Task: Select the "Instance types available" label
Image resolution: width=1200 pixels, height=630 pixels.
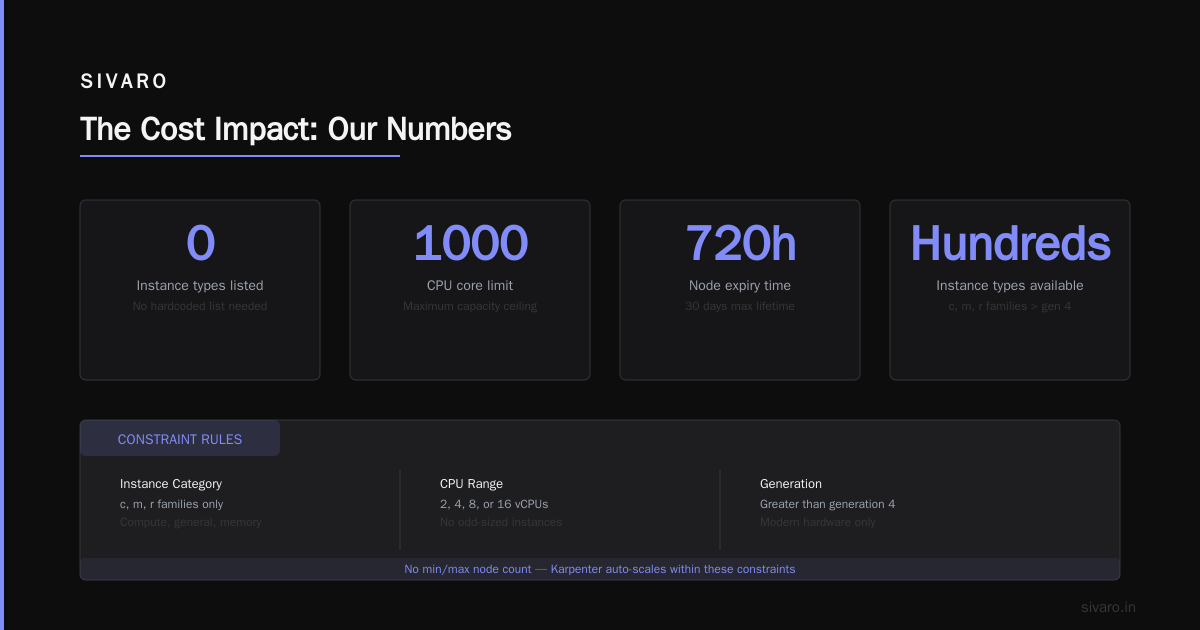Action: pos(1010,286)
